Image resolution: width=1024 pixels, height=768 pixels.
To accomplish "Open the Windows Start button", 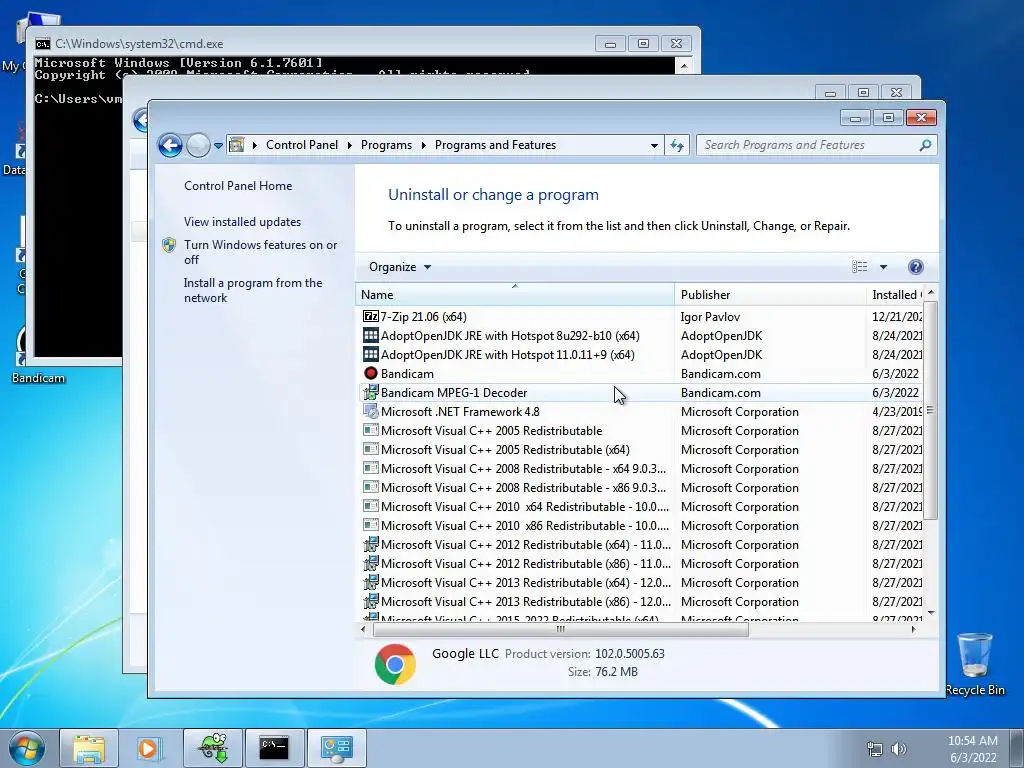I will tap(26, 748).
